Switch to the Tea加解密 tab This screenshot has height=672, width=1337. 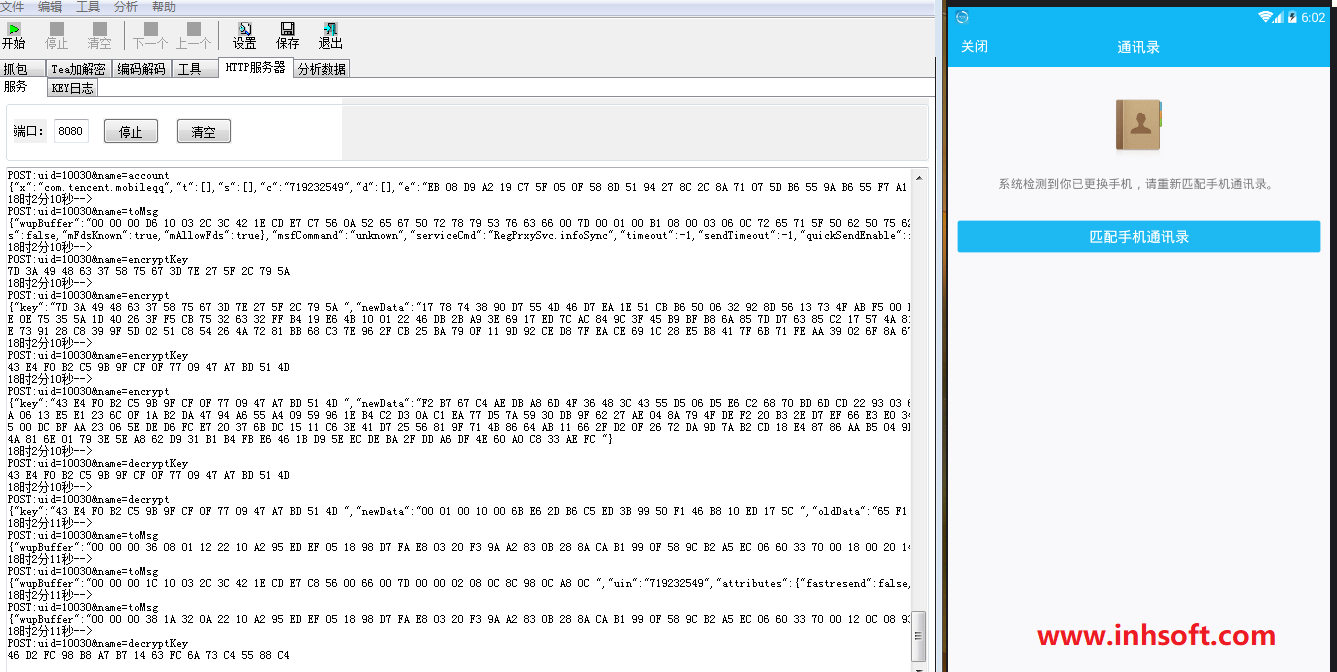click(78, 69)
